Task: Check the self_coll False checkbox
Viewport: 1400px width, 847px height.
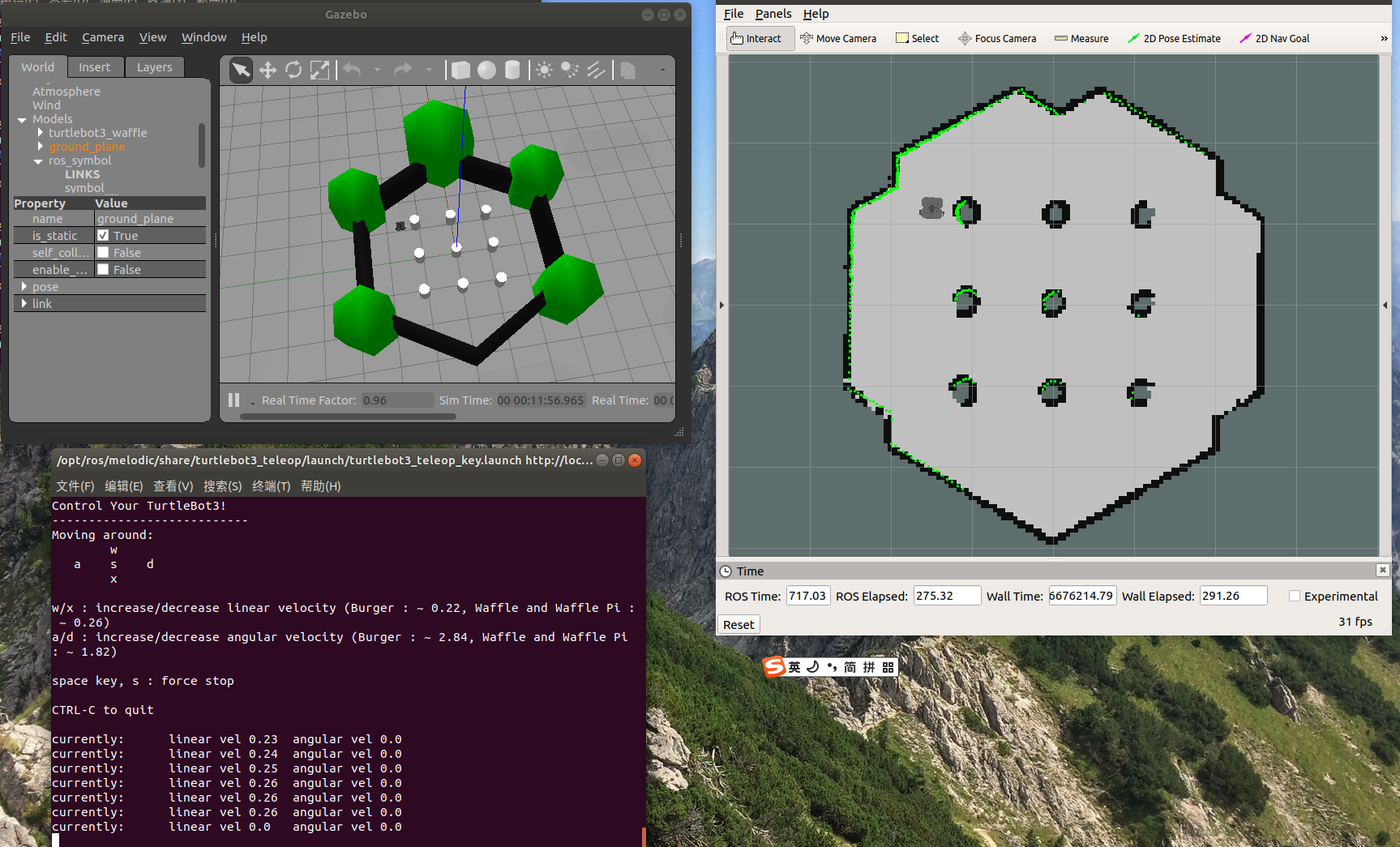Action: pyautogui.click(x=103, y=252)
